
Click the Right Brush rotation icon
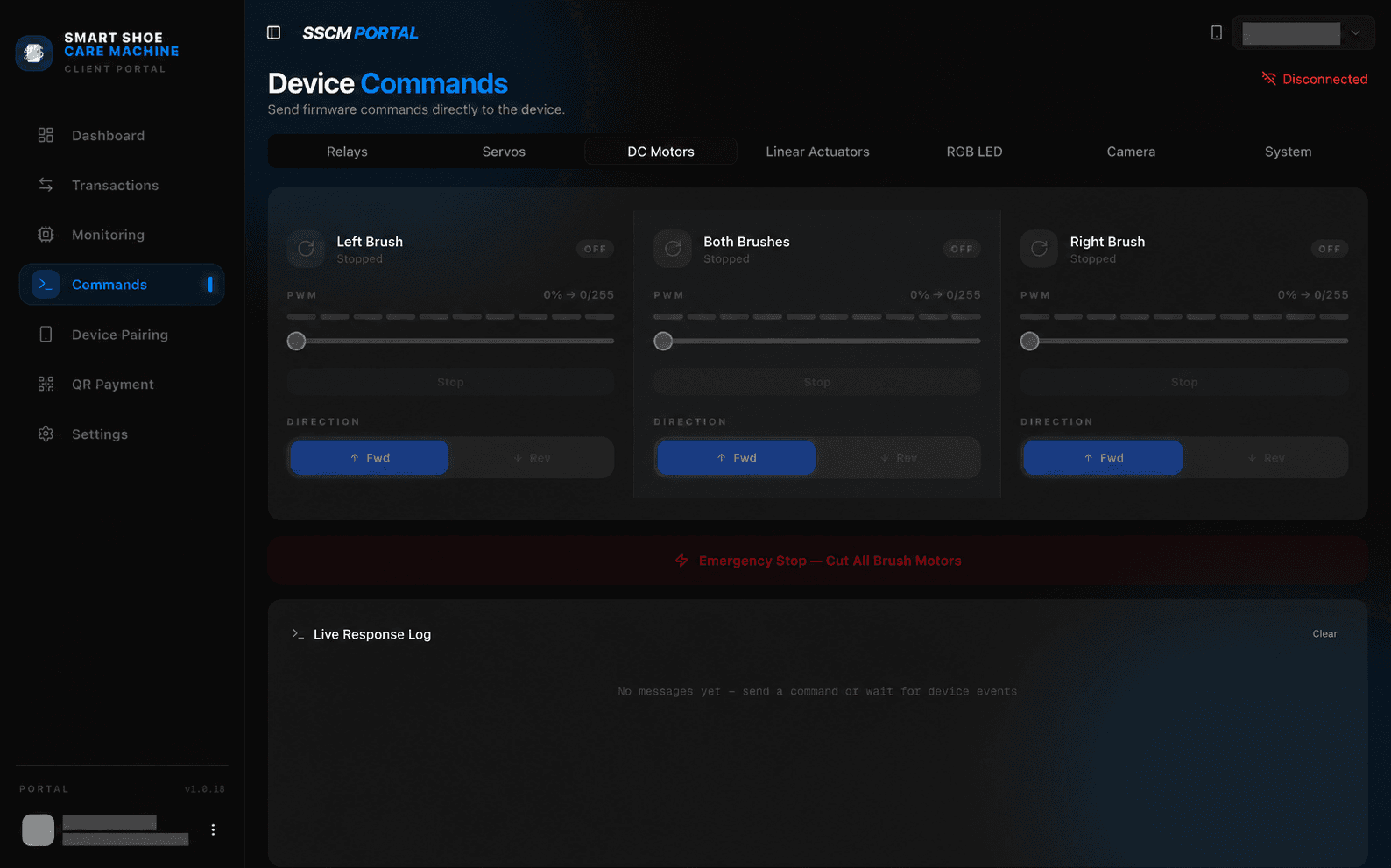[x=1039, y=249]
